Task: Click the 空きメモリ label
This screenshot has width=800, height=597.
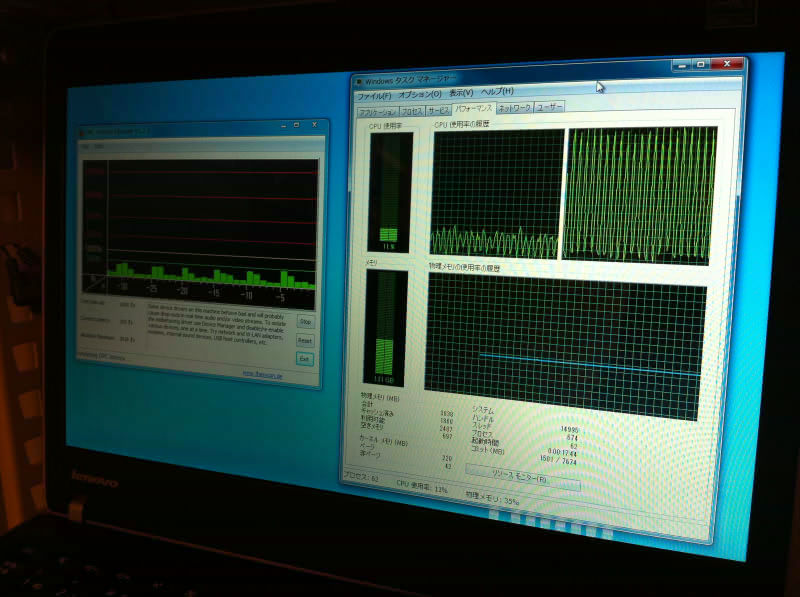Action: pyautogui.click(x=372, y=426)
